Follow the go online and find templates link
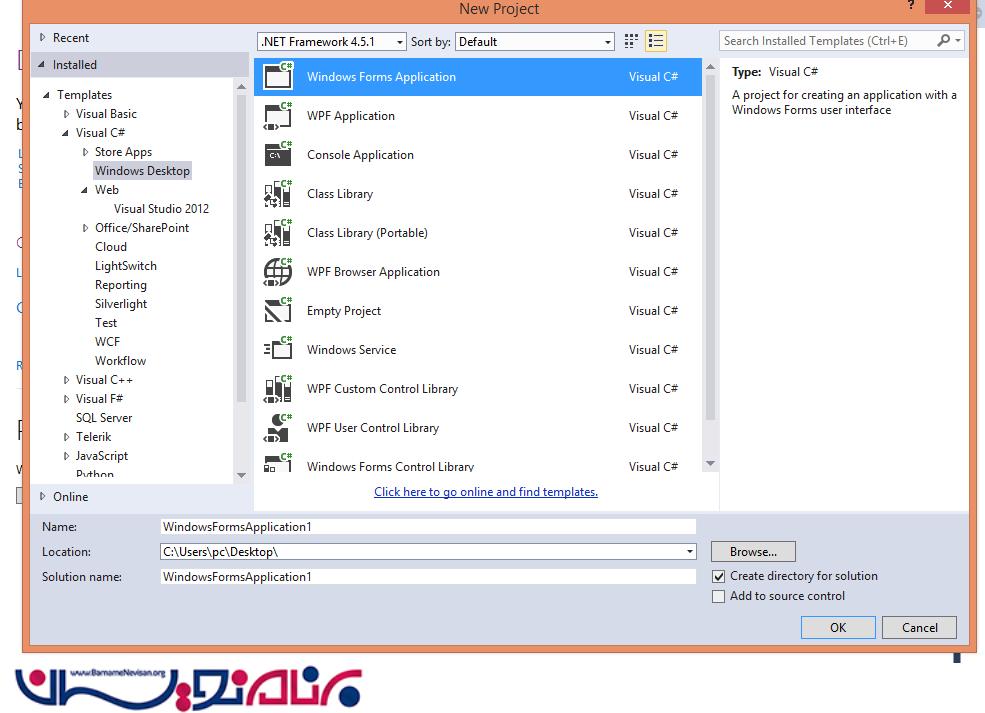This screenshot has width=985, height=713. [486, 492]
